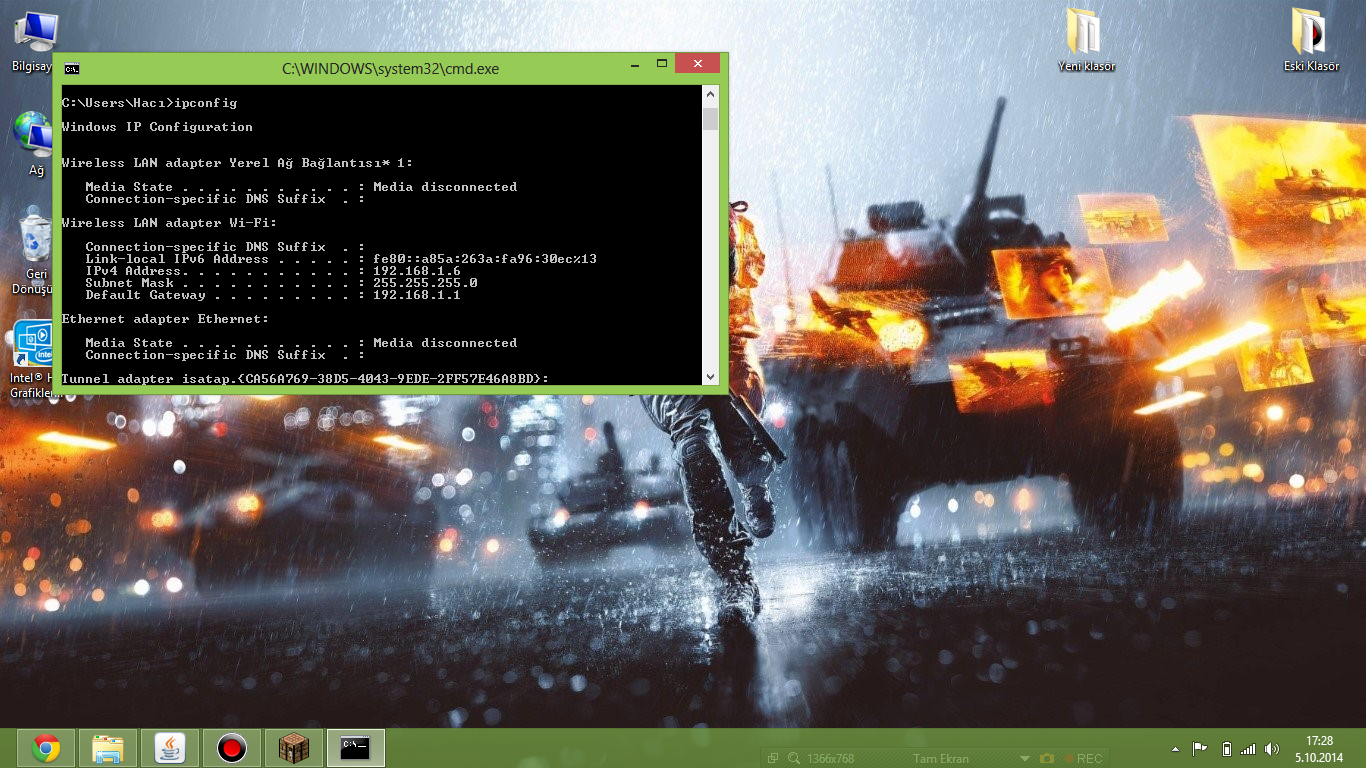
Task: Click 'Wireless LAN adapter Yerel Ağ Bağlantısı* 1' line
Action: 237,163
